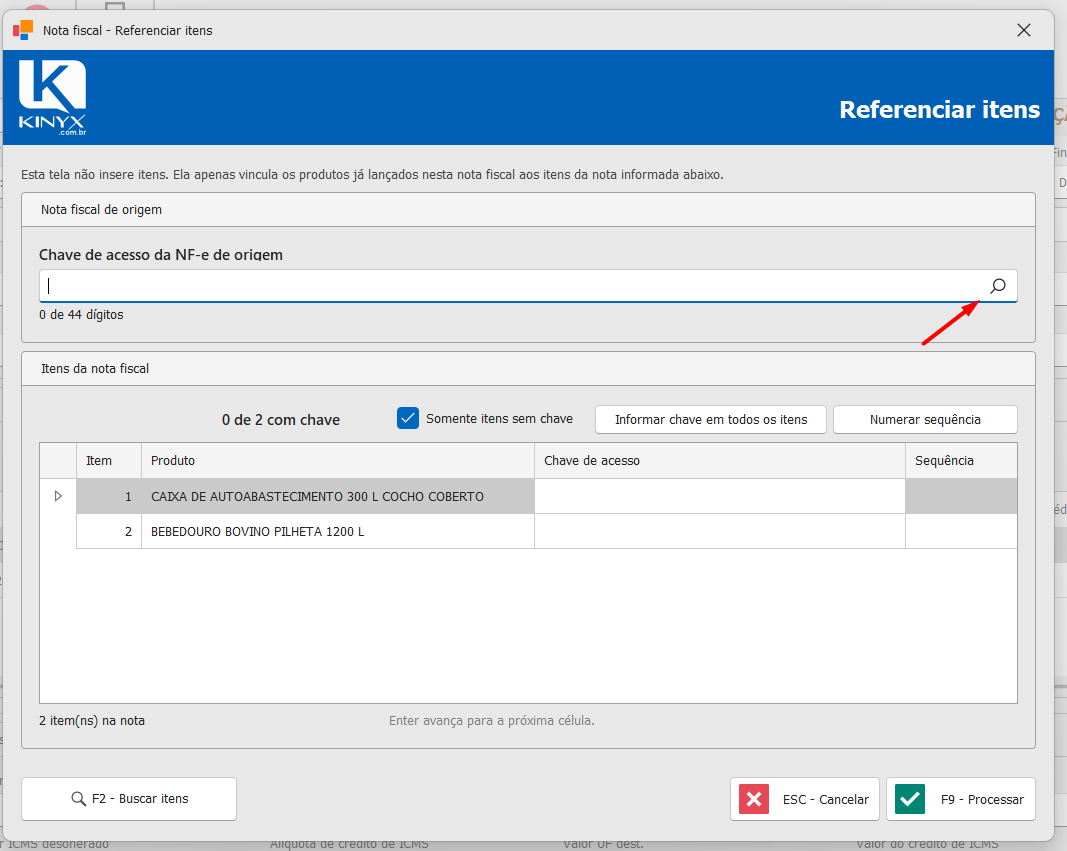
Task: Click the '0 de 2 com chave' counter text
Action: (280, 420)
